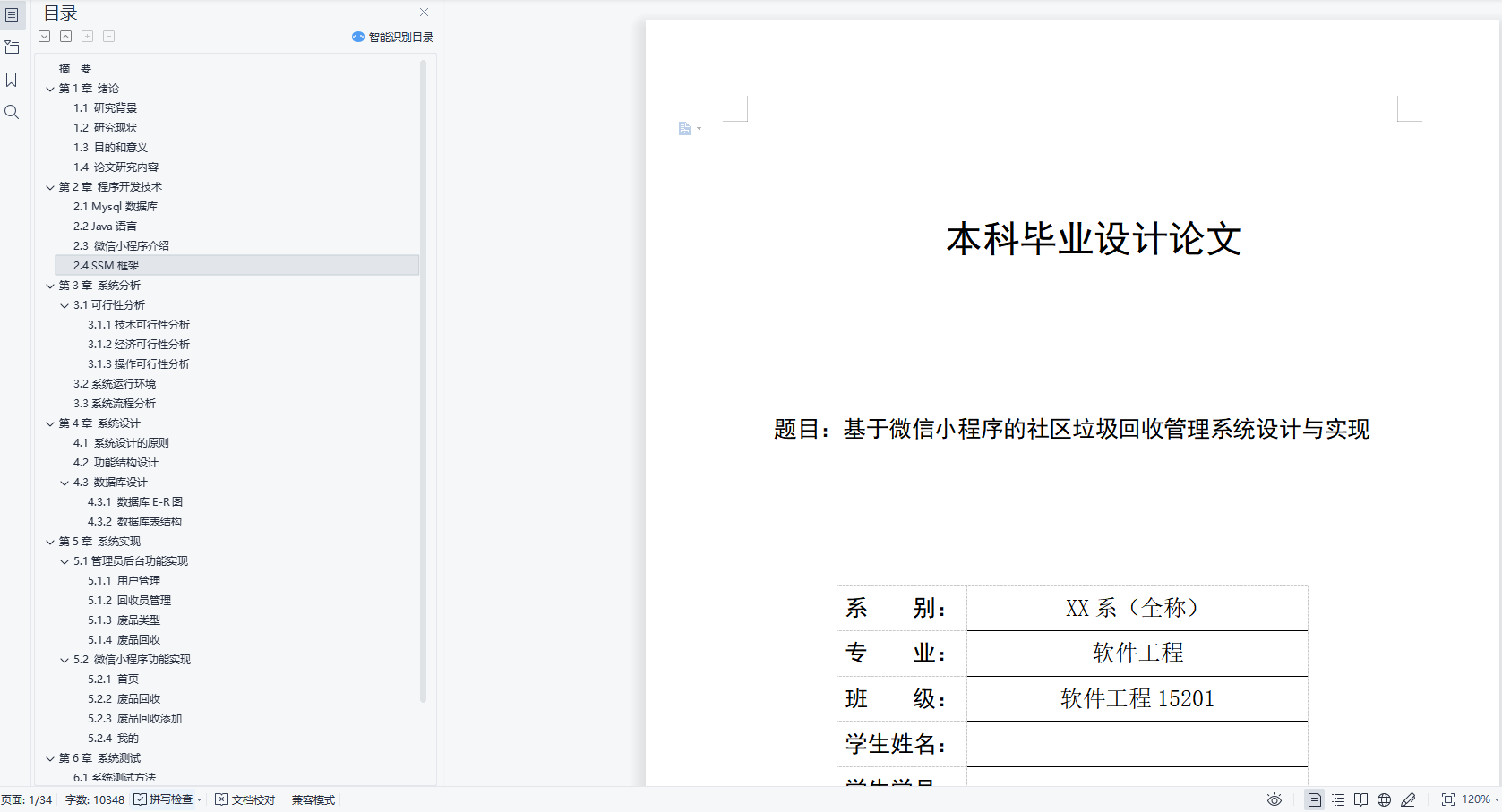
Task: Collapse 第1章 绪论 outline node
Action: tap(50, 89)
